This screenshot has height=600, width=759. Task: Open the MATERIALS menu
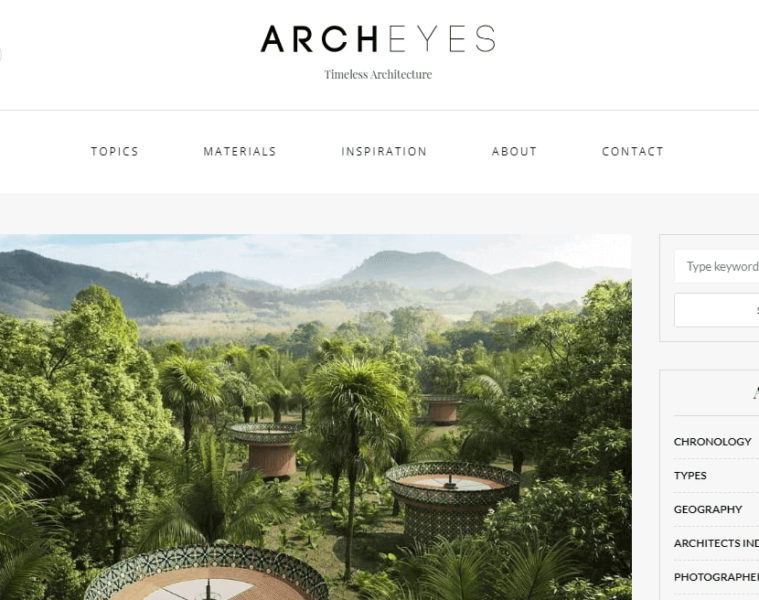coord(240,151)
